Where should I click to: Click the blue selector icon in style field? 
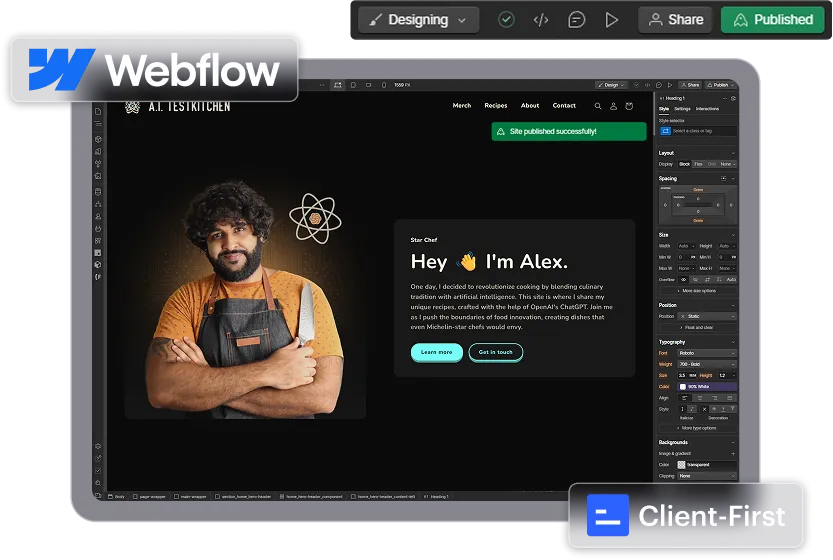click(665, 131)
